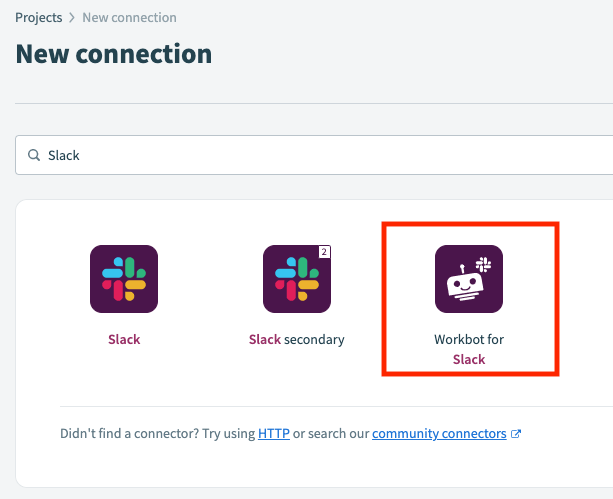Click the New connection page heading
The image size is (613, 499).
click(114, 54)
